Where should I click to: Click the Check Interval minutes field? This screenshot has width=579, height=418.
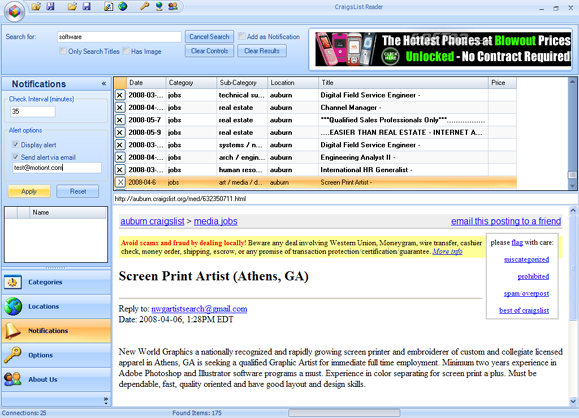tap(33, 112)
